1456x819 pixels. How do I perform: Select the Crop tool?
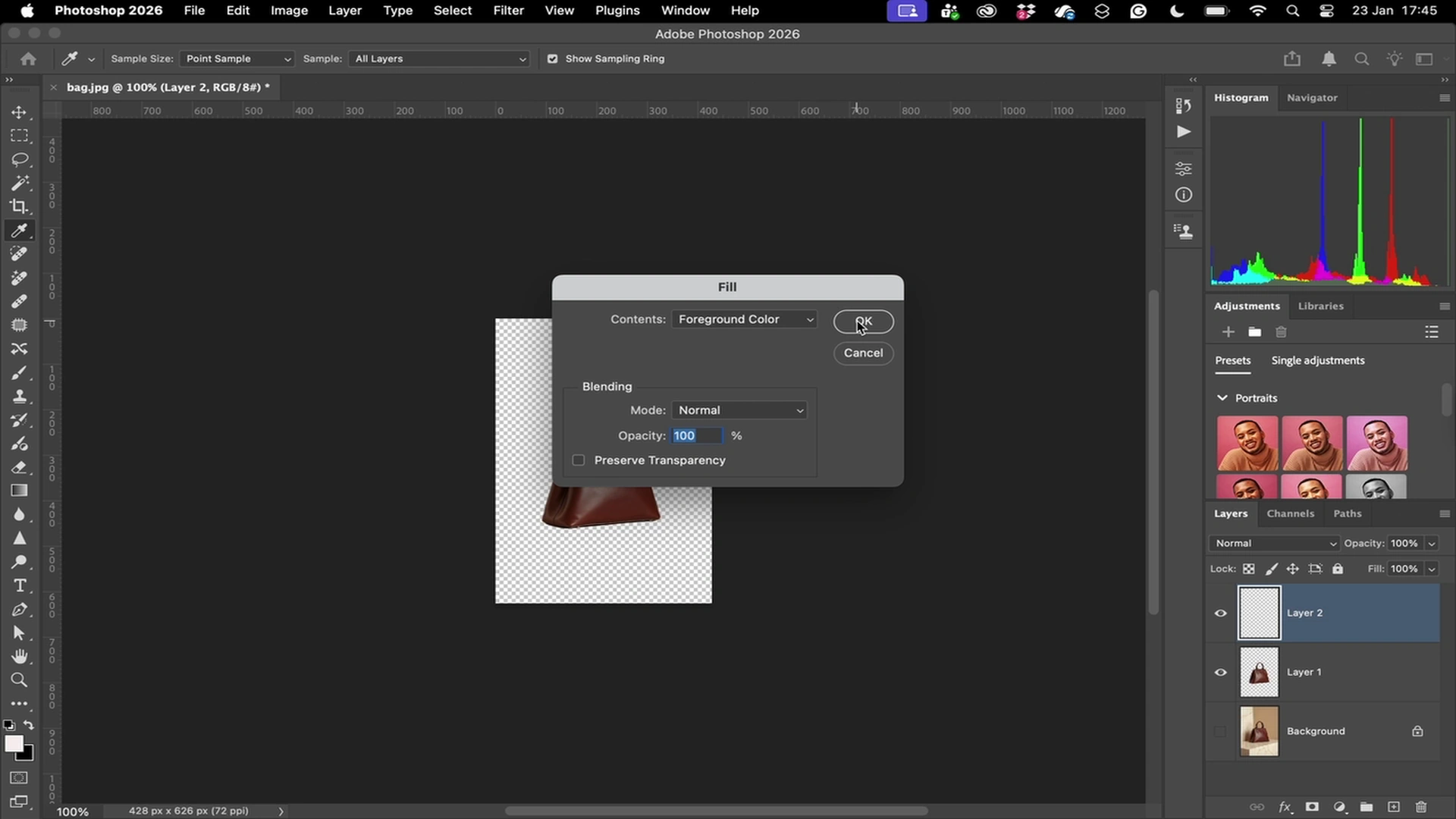(x=19, y=206)
